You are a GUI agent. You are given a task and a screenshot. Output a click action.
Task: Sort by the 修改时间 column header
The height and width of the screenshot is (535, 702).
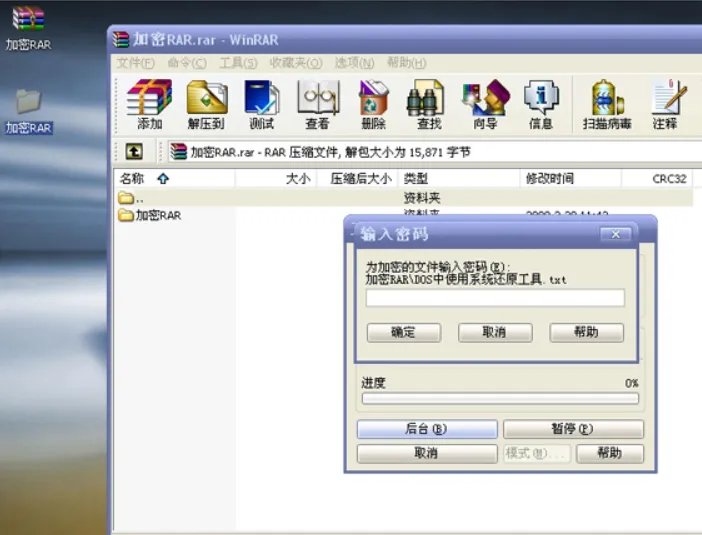(x=570, y=179)
